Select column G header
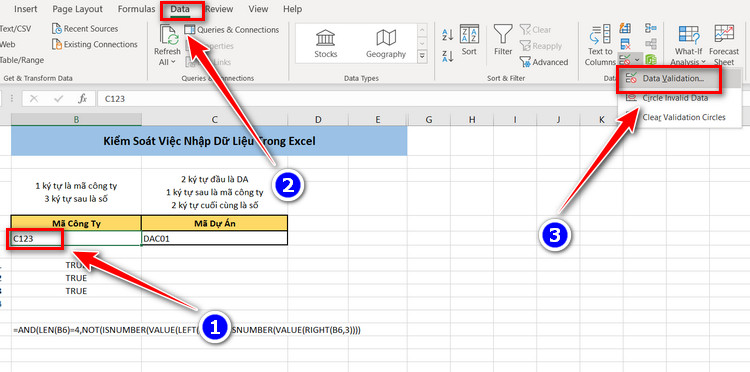The width and height of the screenshot is (750, 372). [x=429, y=120]
